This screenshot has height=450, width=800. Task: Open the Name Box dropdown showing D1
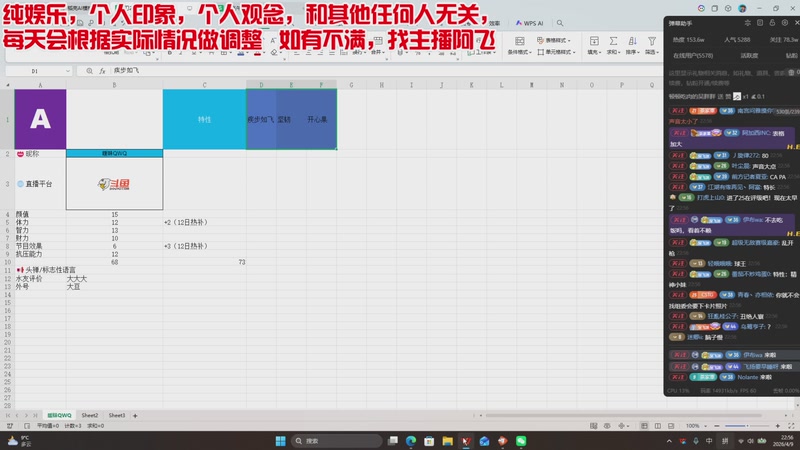(x=68, y=71)
